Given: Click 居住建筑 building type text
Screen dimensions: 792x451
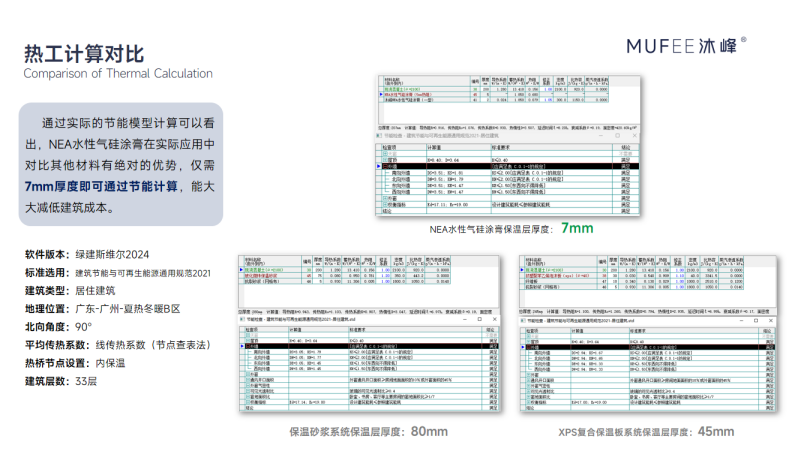Looking at the screenshot, I should tap(95, 291).
